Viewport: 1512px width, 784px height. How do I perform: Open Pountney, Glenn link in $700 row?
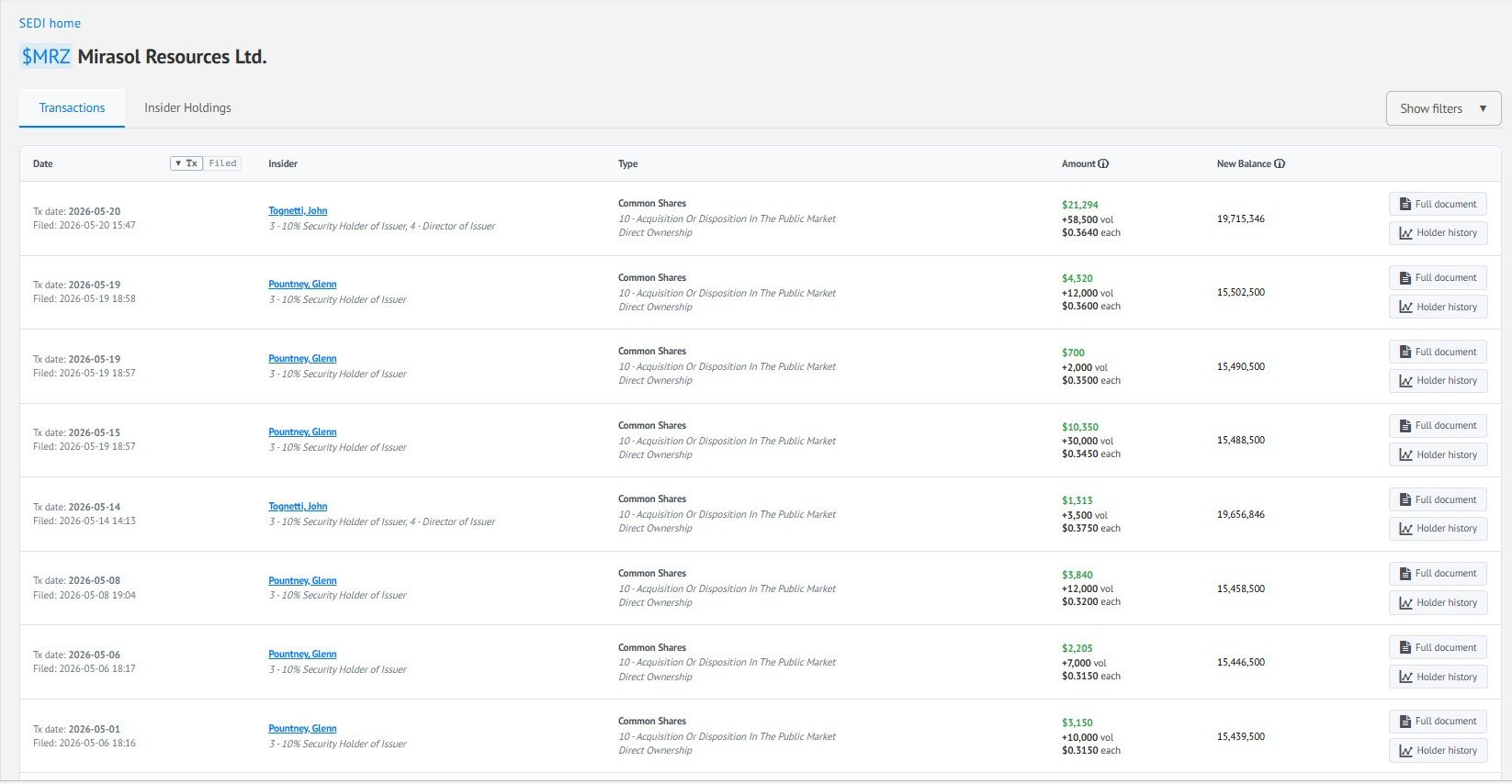coord(302,358)
